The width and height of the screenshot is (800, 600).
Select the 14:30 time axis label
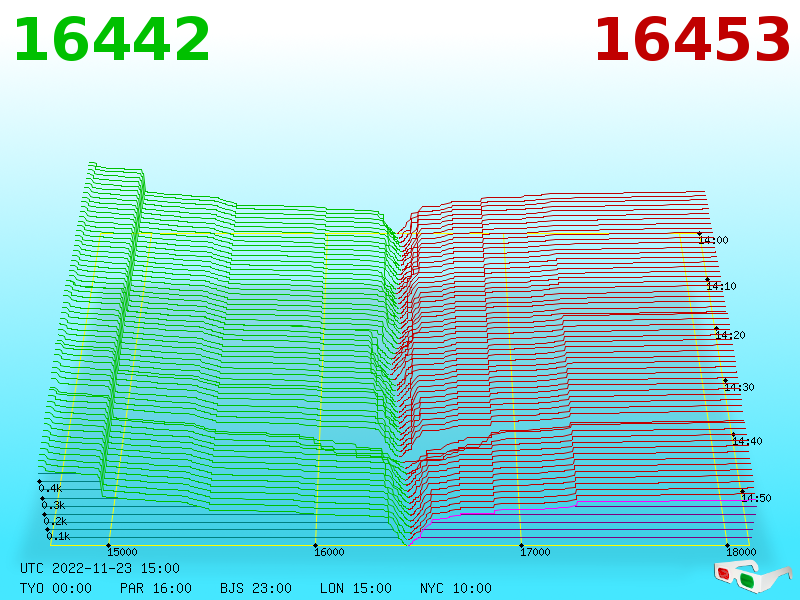739,387
